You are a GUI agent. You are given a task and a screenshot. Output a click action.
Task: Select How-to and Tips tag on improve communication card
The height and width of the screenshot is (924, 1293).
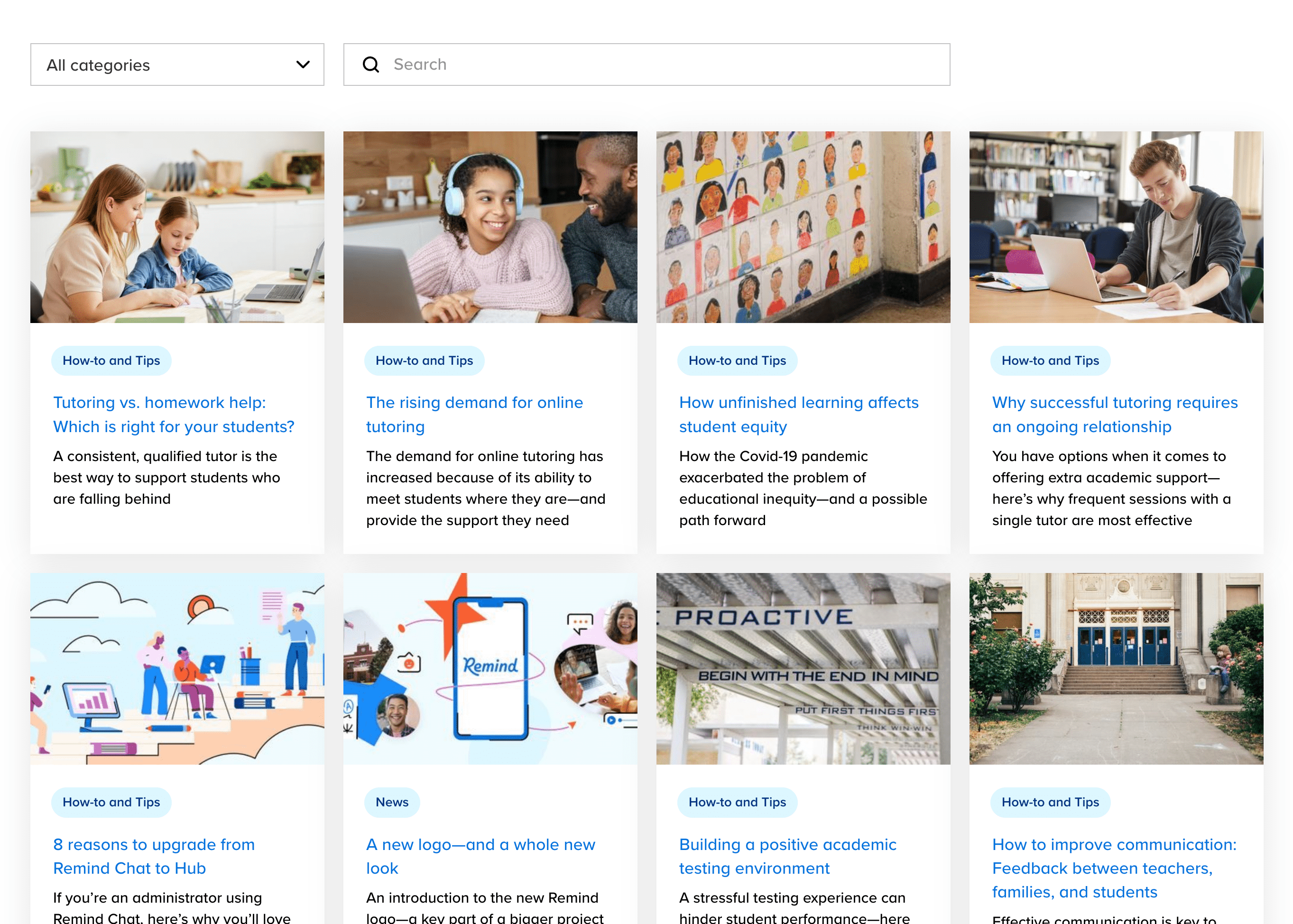click(1050, 802)
